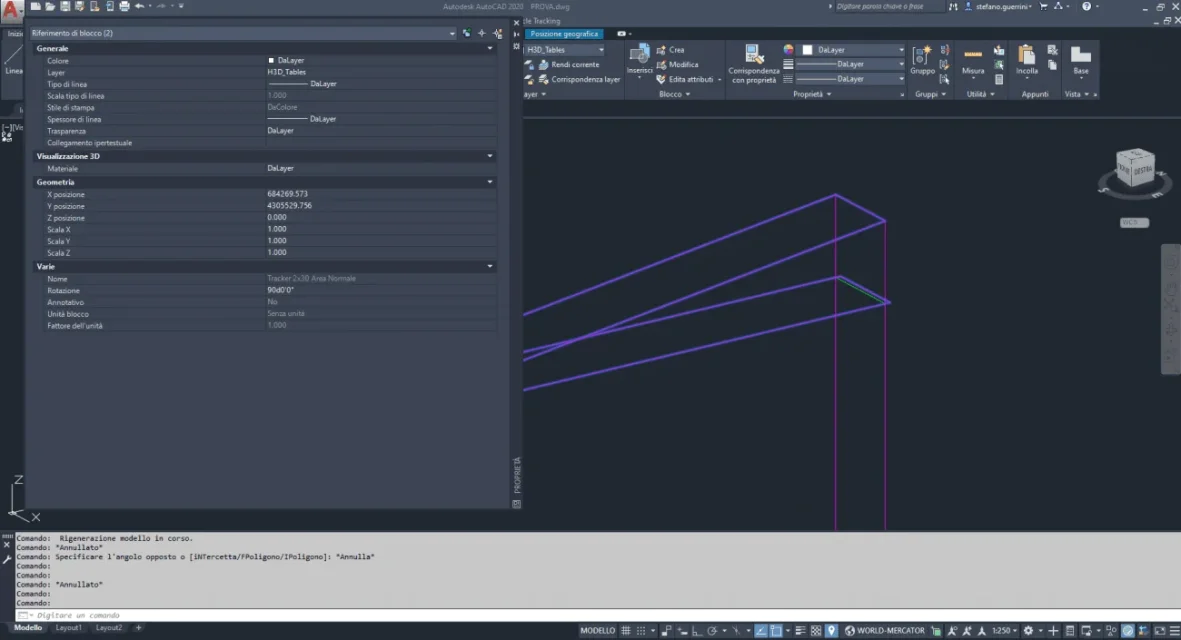The width and height of the screenshot is (1181, 640).
Task: Click the Plot printer icon
Action: [124, 6]
